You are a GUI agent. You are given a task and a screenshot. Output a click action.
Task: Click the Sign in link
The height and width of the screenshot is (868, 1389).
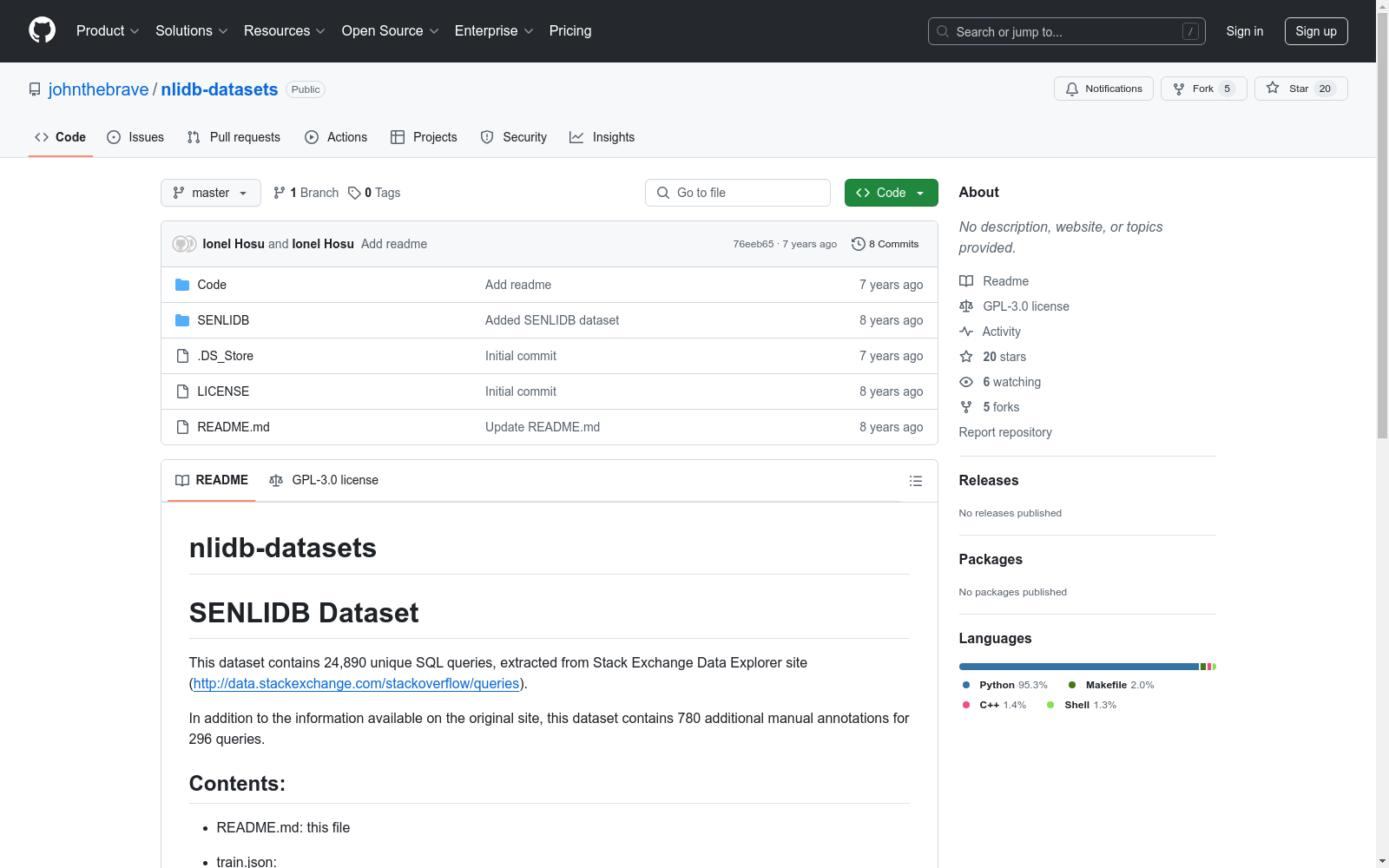(x=1245, y=31)
